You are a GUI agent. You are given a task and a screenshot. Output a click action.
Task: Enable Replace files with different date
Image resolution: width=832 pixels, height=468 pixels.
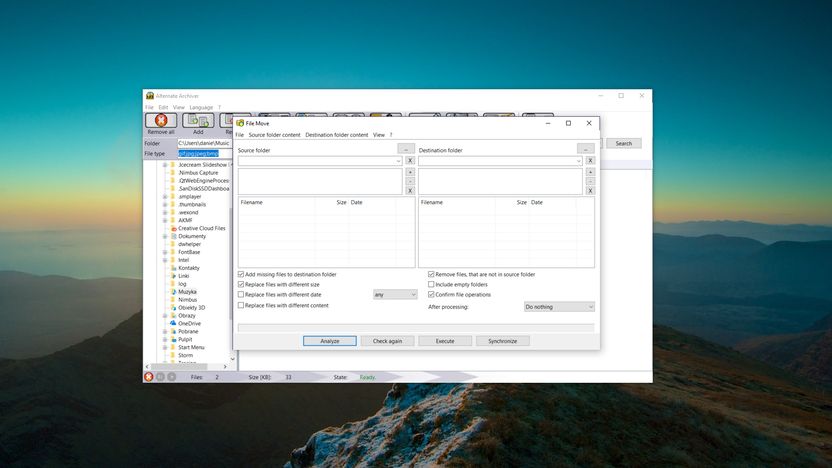tap(241, 294)
